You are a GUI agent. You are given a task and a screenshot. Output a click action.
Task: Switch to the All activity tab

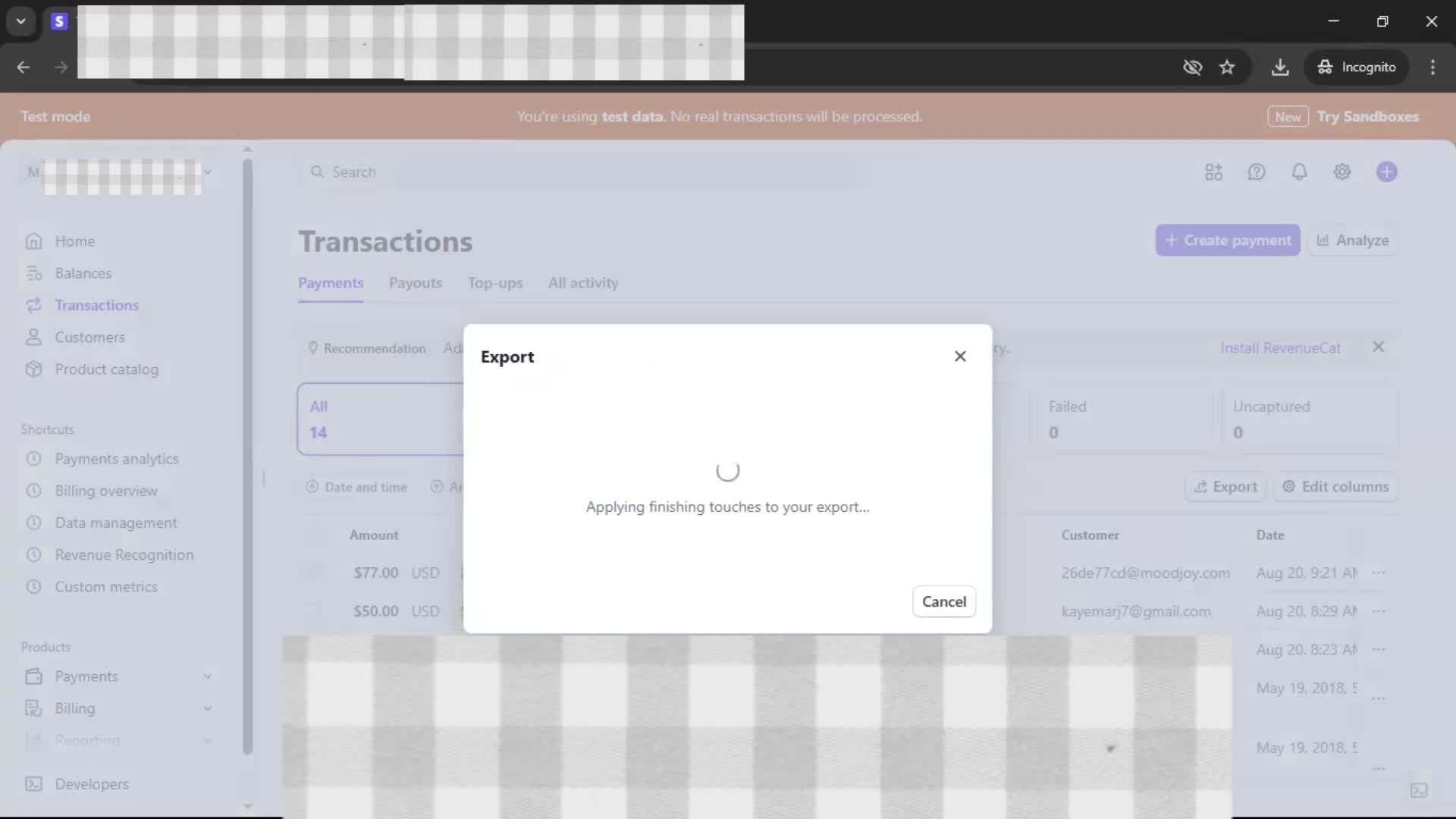point(582,283)
